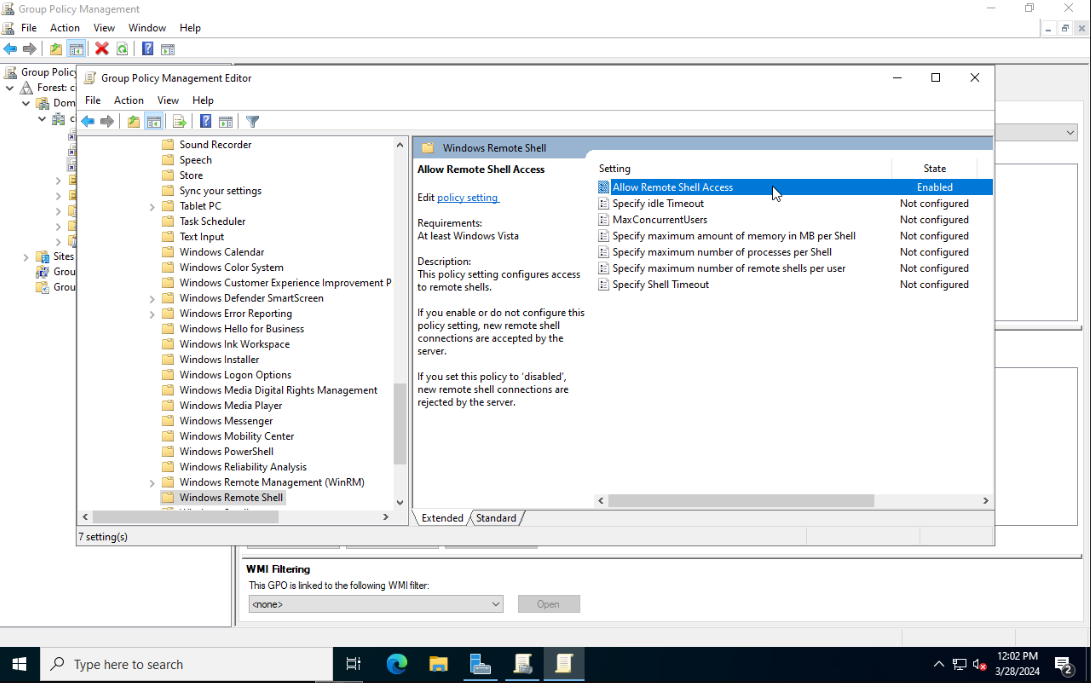Viewport: 1091px width, 683px height.
Task: Click Task View icon on the taskbar
Action: click(x=353, y=664)
